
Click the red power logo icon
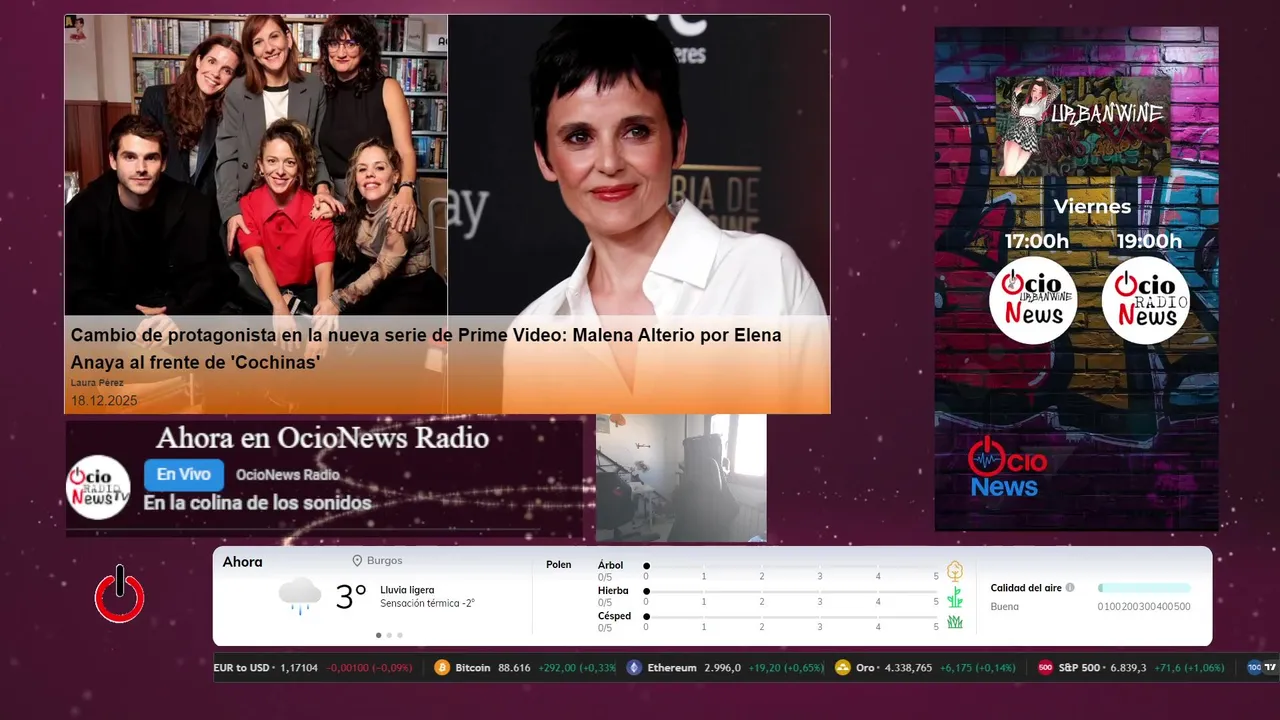tap(120, 594)
